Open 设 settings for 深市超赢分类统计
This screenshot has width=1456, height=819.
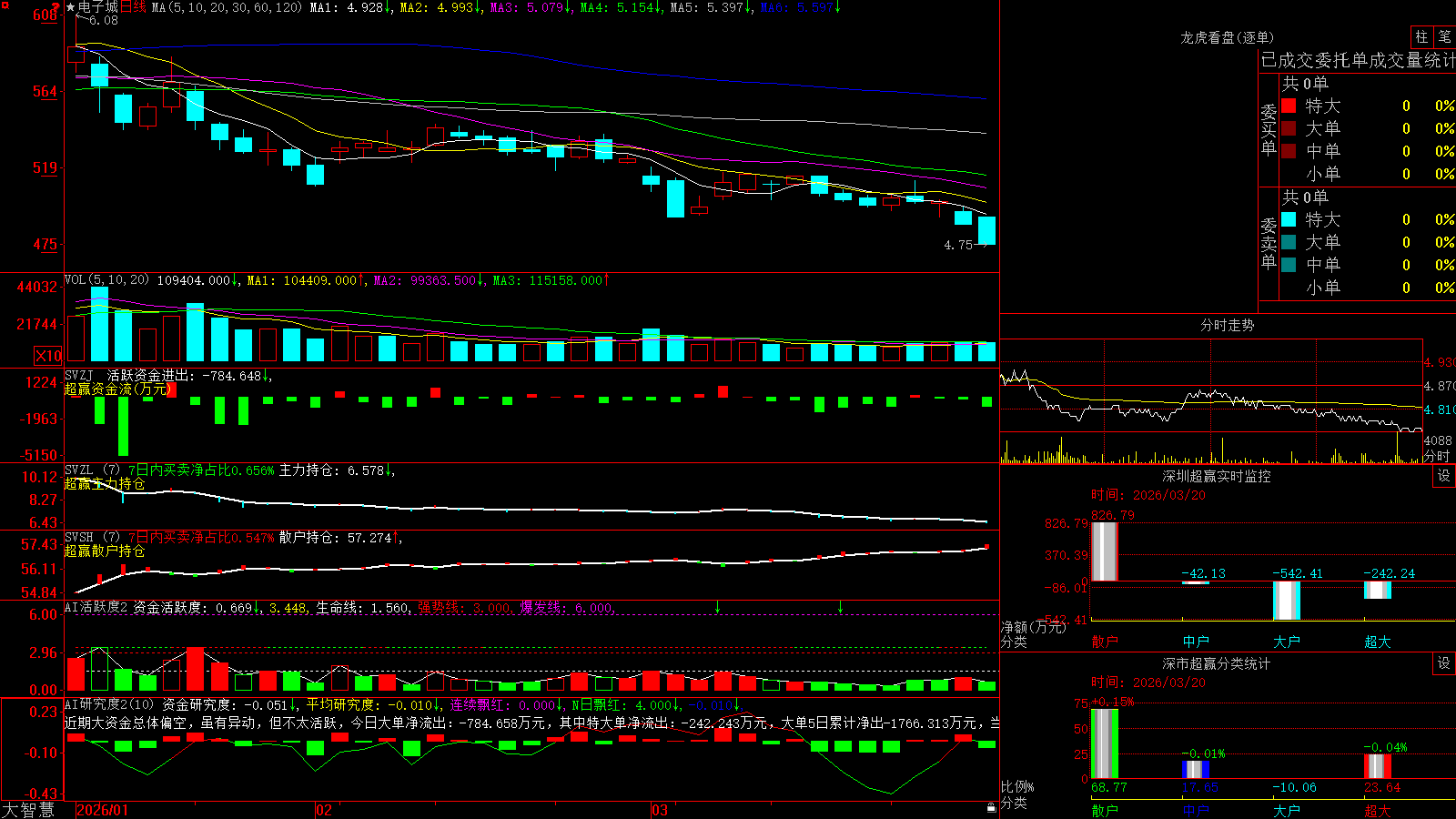point(1444,663)
